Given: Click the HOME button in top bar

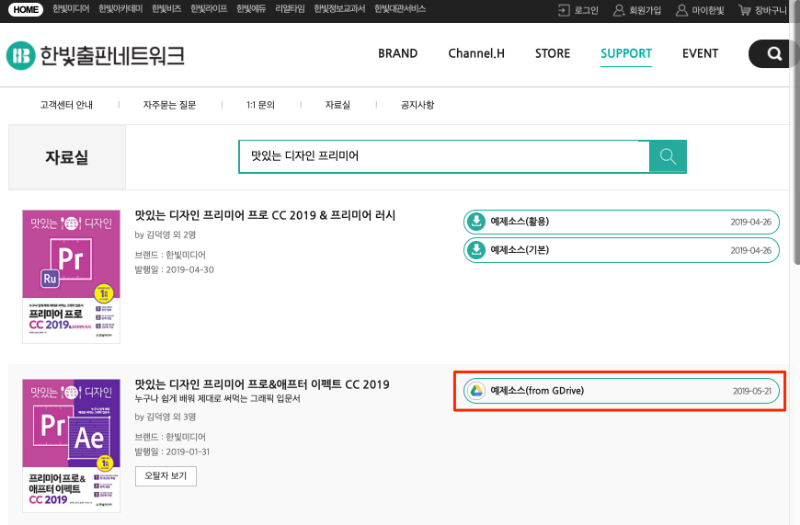Looking at the screenshot, I should [x=26, y=10].
